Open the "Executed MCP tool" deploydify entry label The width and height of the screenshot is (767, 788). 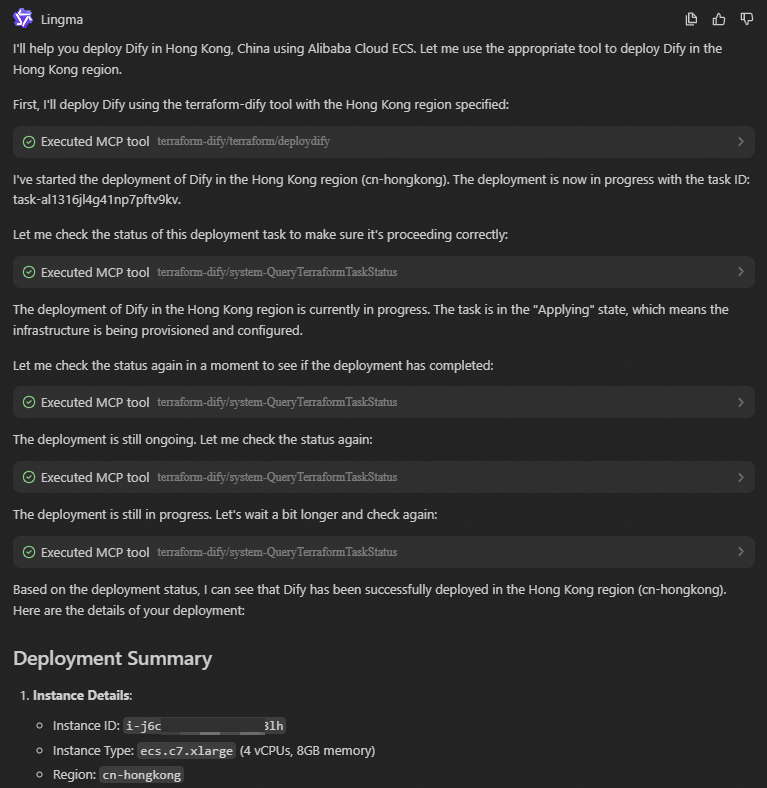(95, 142)
